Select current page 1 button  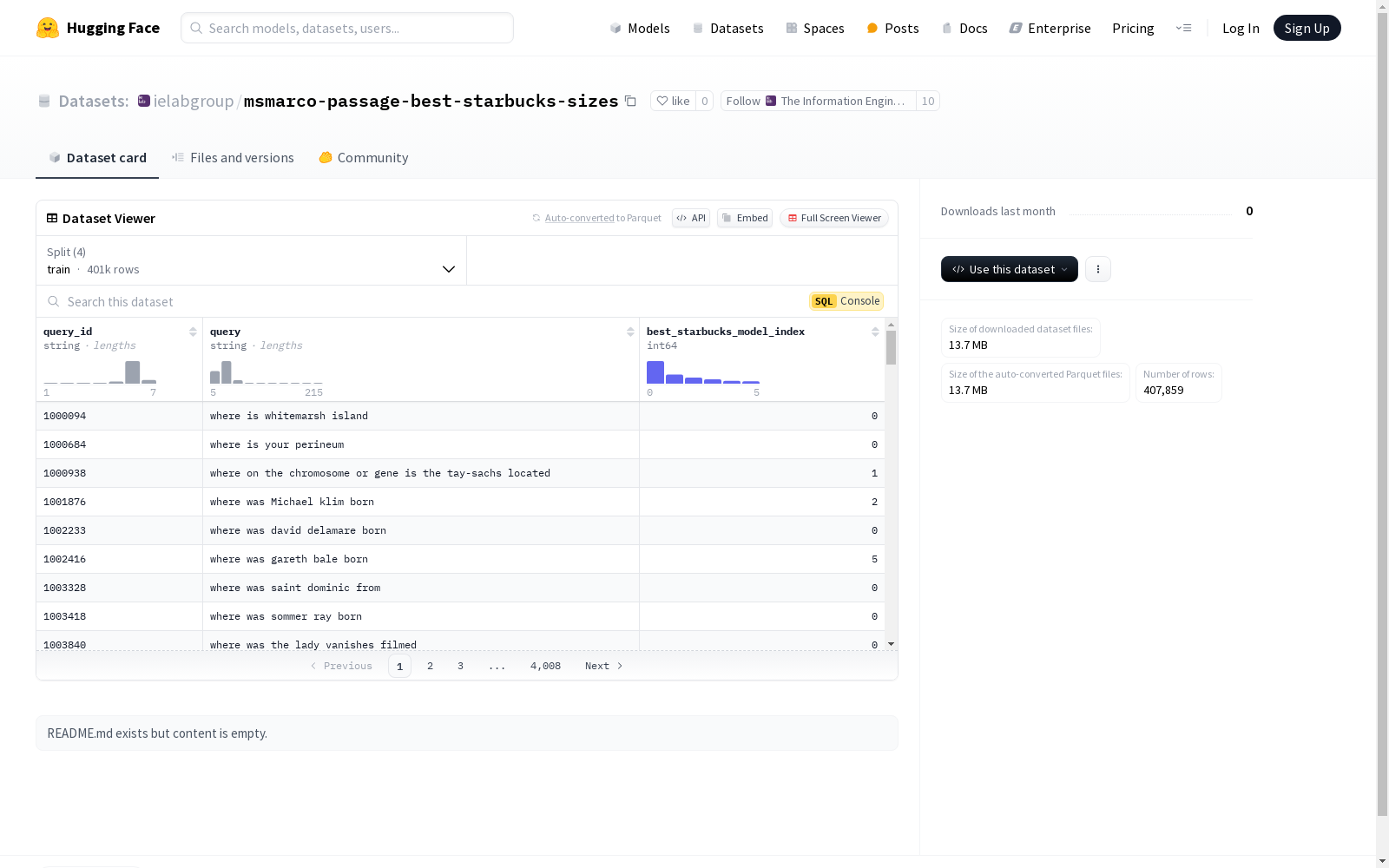click(399, 666)
